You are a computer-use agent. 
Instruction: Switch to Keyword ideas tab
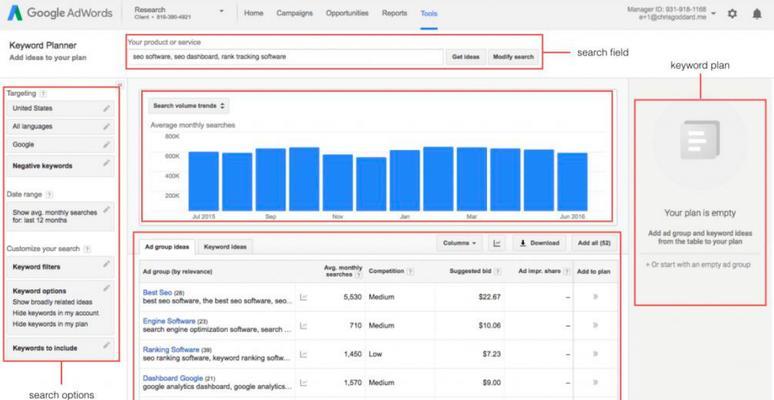[225, 246]
